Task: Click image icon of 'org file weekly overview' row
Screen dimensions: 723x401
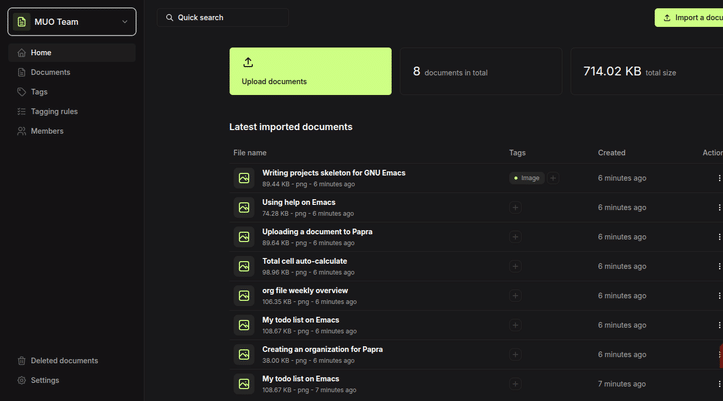Action: [x=244, y=295]
